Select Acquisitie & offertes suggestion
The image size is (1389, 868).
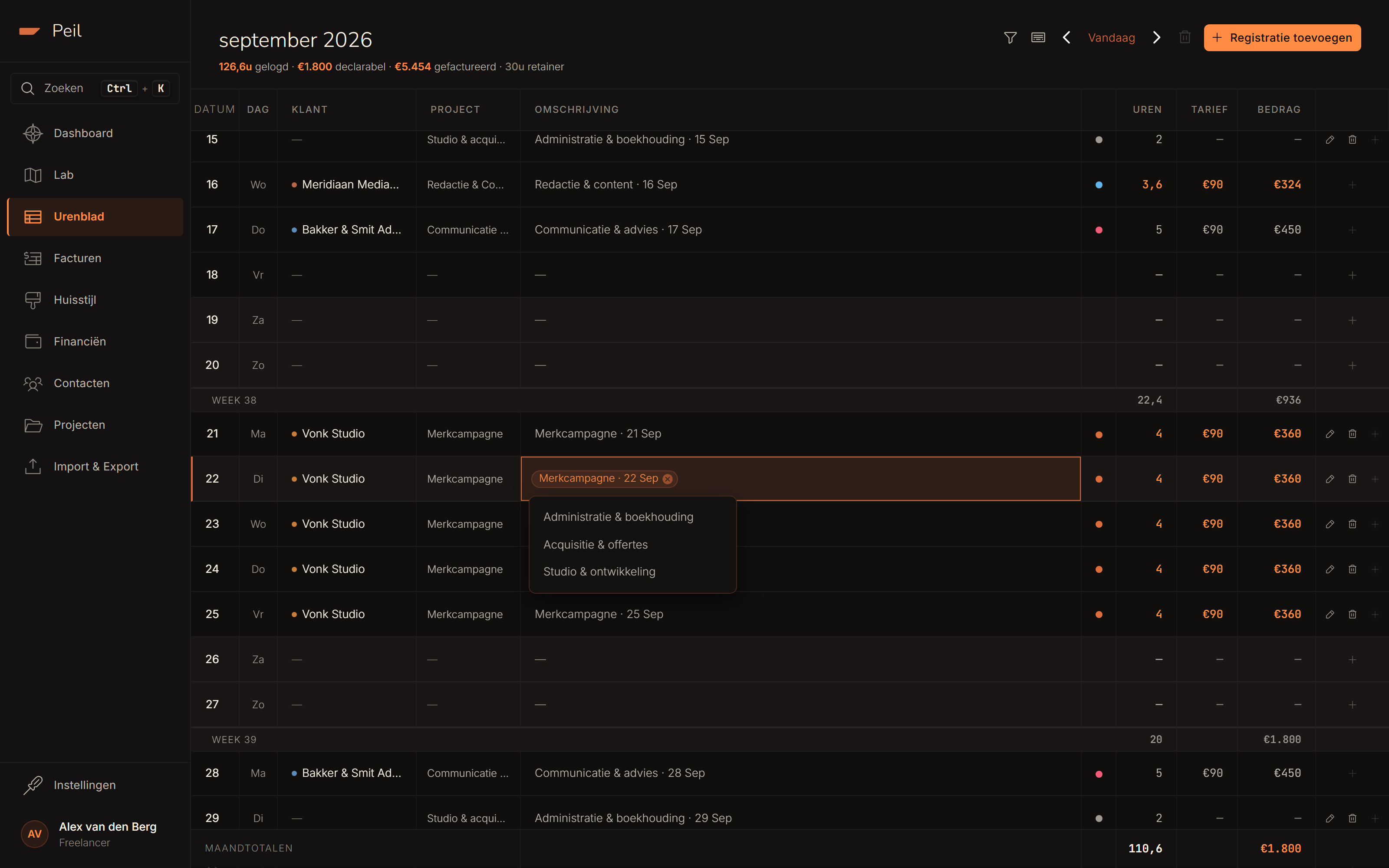point(632,544)
